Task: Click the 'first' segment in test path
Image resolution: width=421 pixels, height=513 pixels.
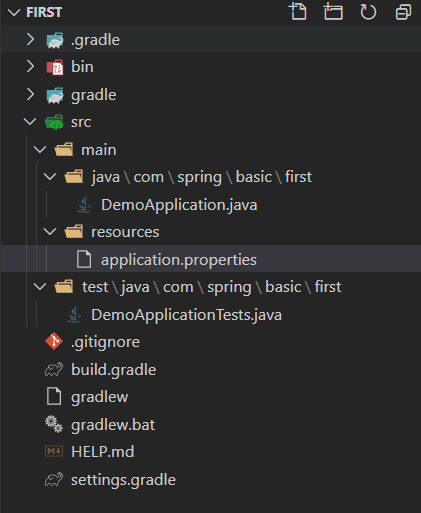Action: click(x=328, y=287)
